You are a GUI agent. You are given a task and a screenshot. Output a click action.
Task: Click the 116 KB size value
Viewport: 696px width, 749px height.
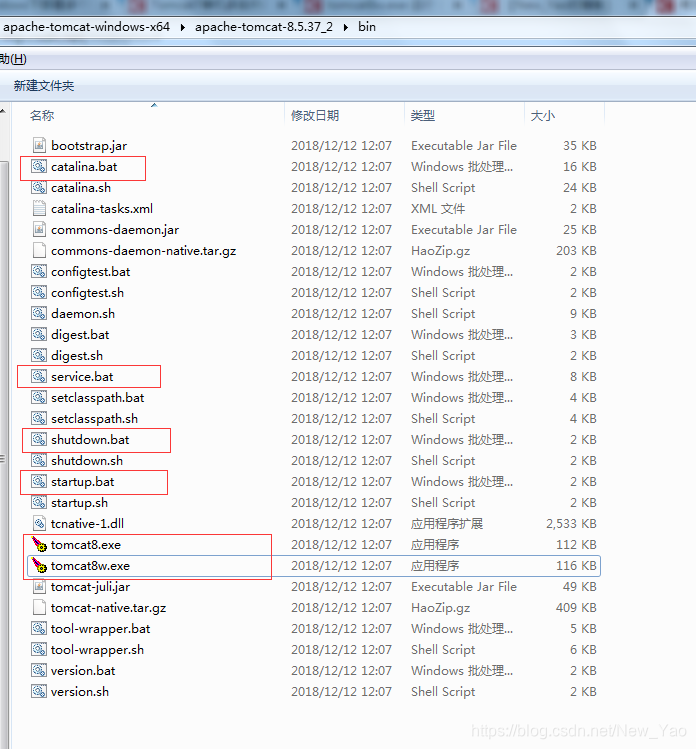pos(577,566)
